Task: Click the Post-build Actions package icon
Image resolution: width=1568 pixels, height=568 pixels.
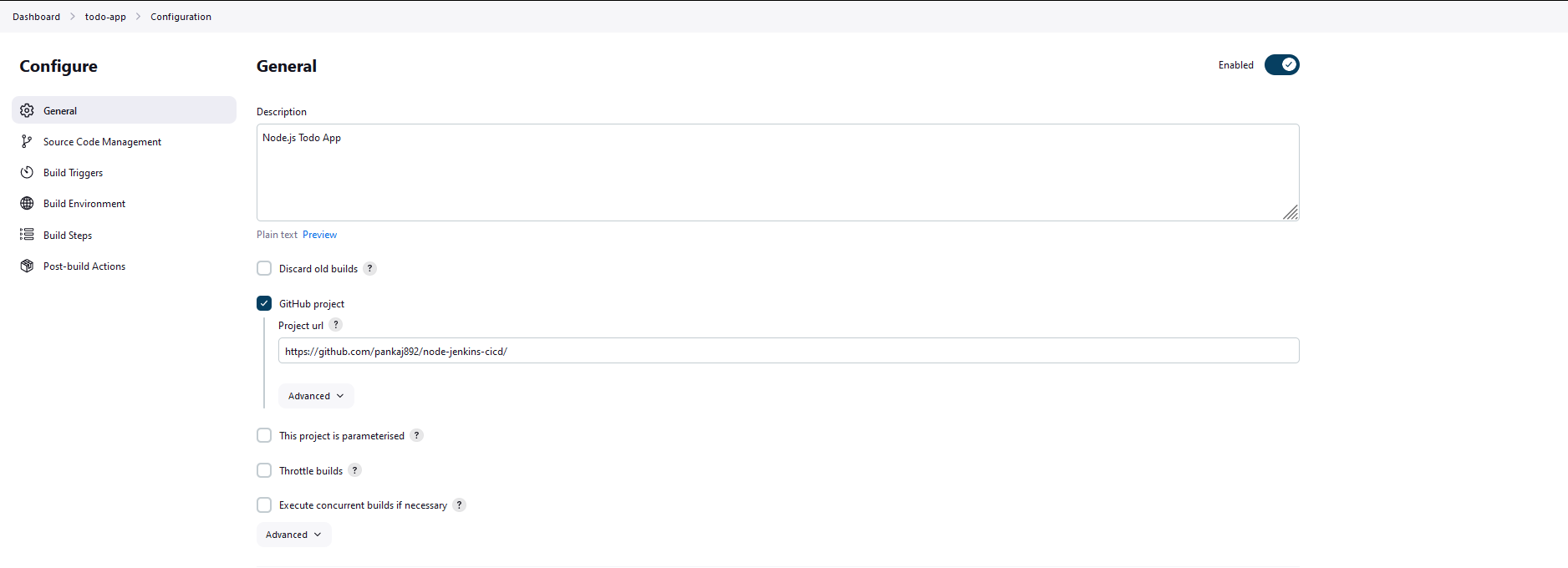Action: tap(27, 266)
